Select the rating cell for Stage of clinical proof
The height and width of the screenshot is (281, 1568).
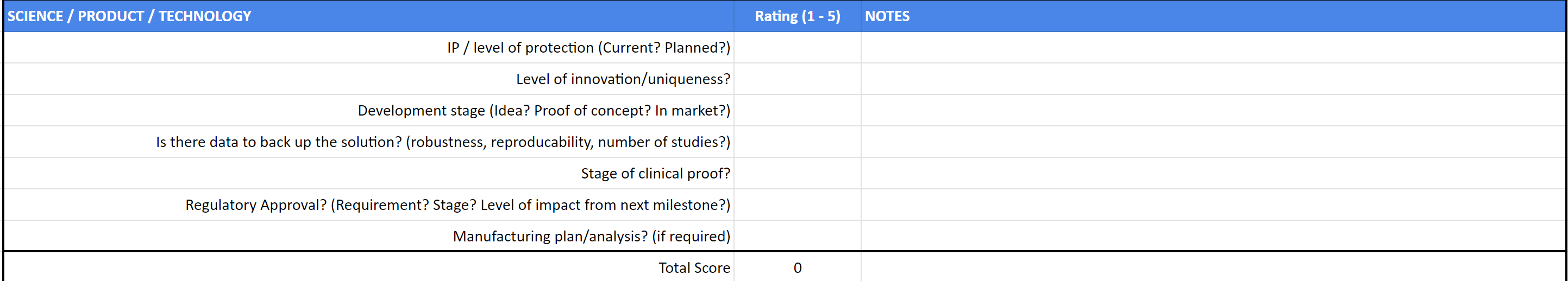tap(797, 174)
